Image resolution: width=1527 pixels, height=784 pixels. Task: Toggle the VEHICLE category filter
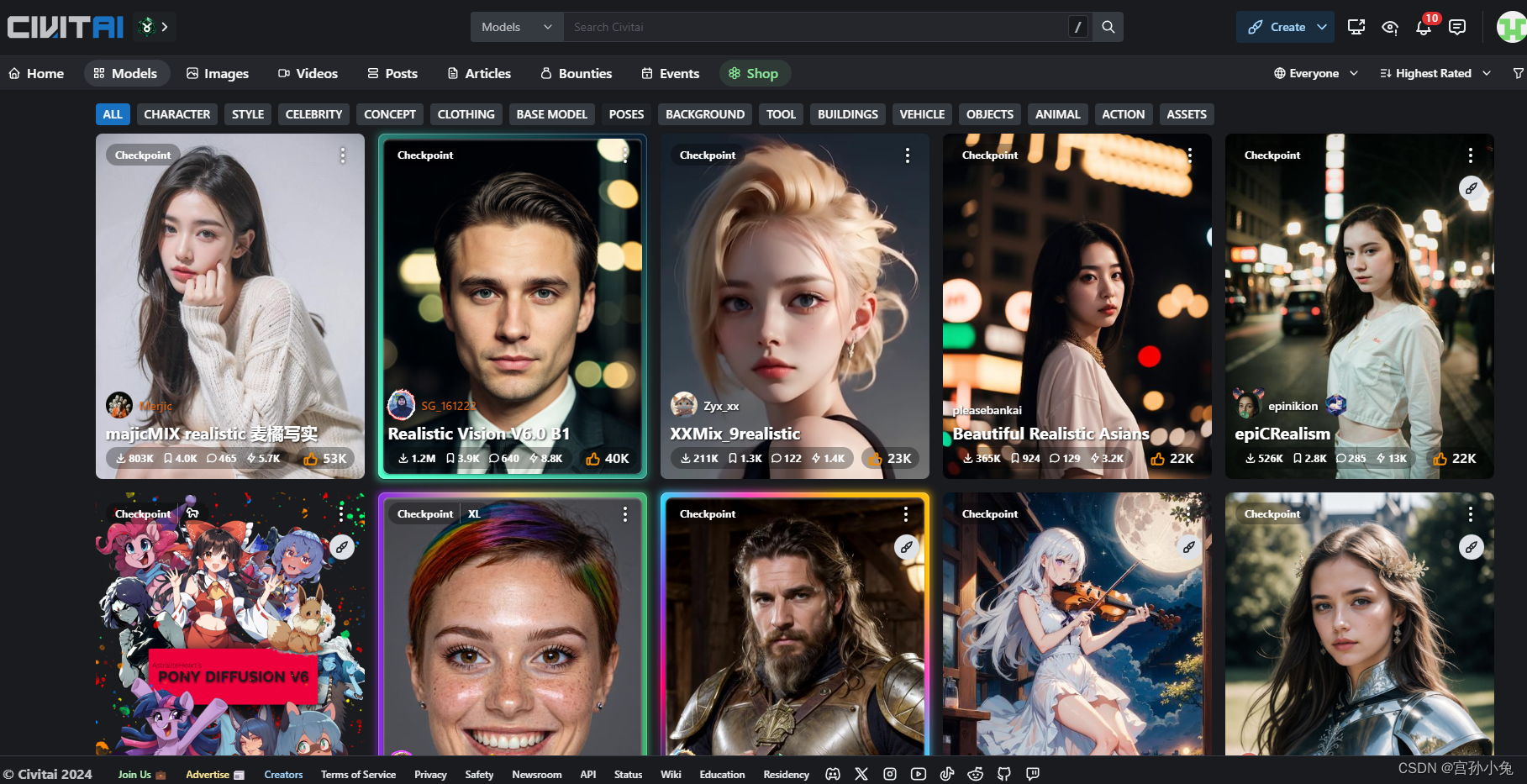922,114
